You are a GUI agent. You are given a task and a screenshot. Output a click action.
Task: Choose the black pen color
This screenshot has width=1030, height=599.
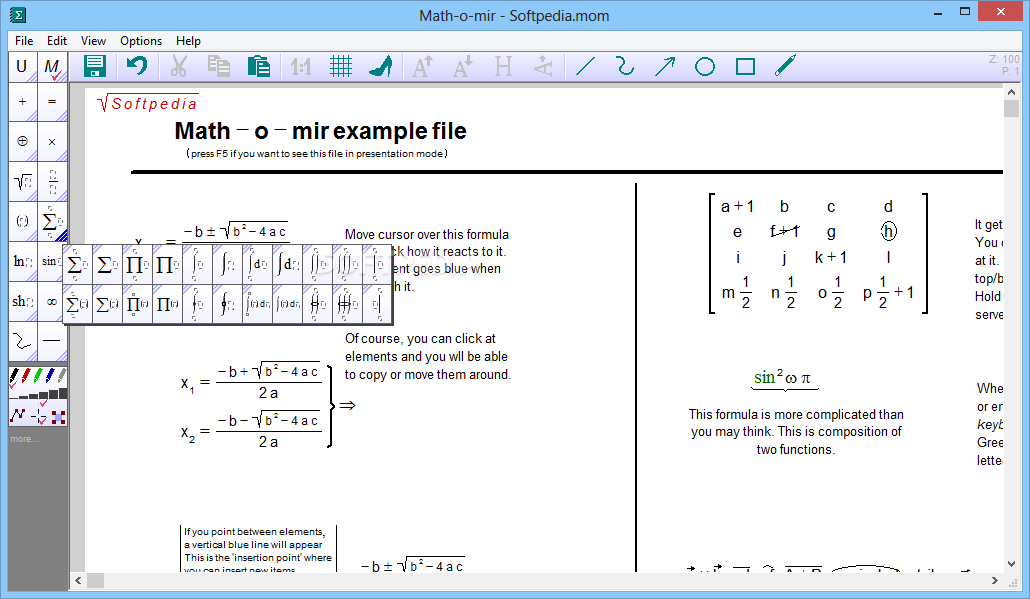[14, 376]
